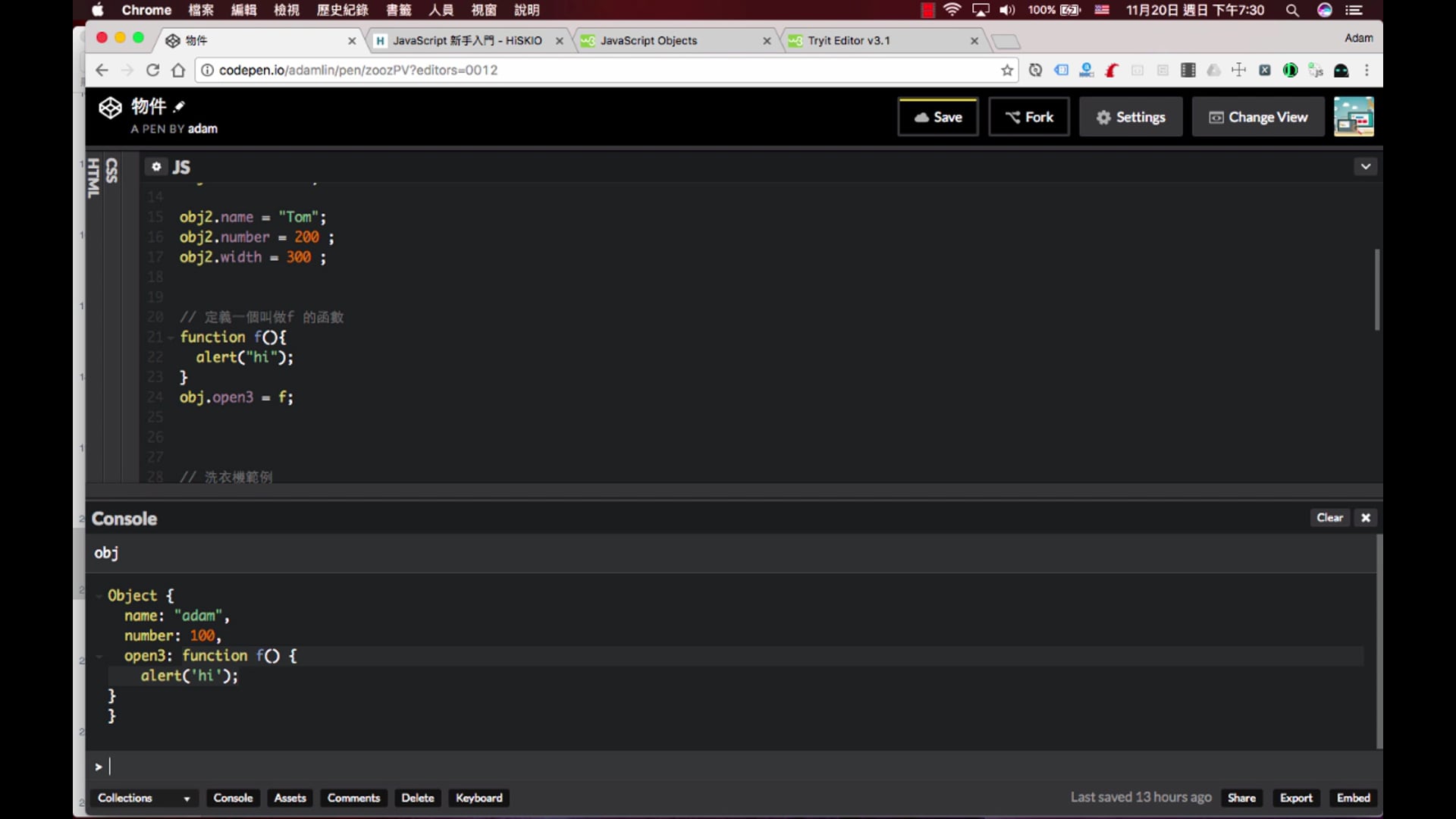1456x819 pixels.
Task: Bookmark page with the star icon
Action: (1007, 71)
